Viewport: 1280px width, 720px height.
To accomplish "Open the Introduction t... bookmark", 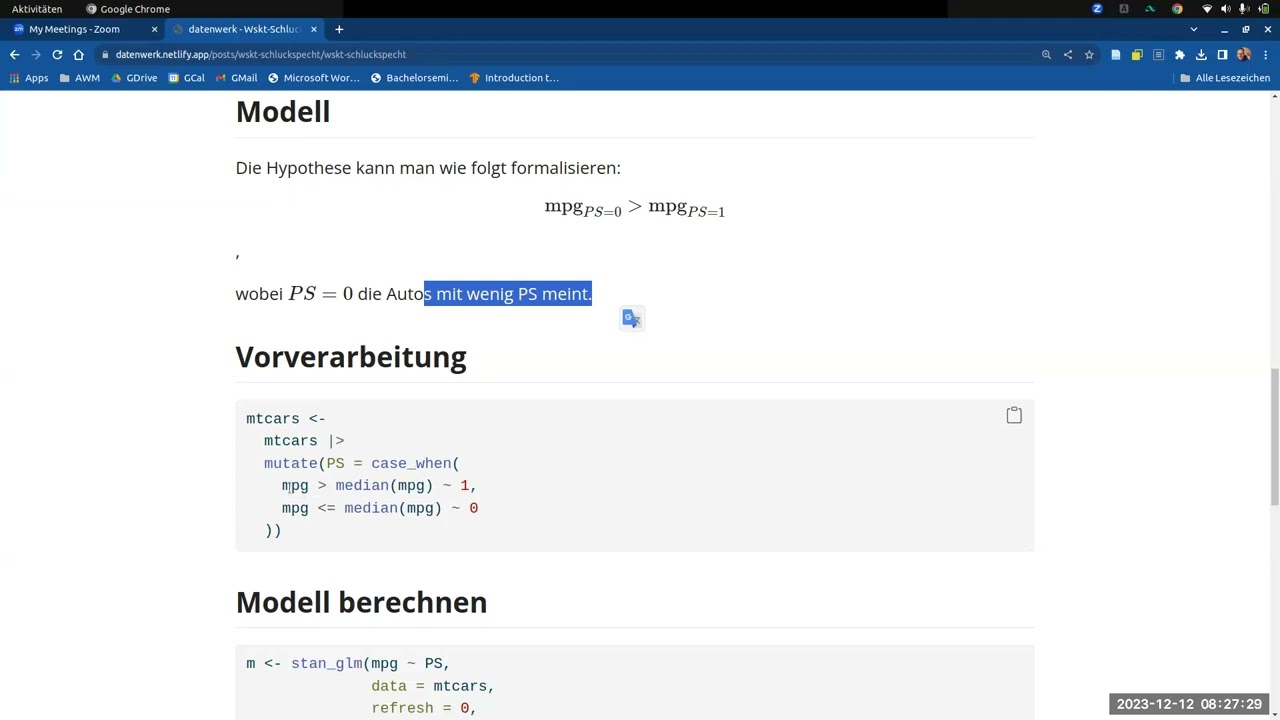I will point(514,78).
